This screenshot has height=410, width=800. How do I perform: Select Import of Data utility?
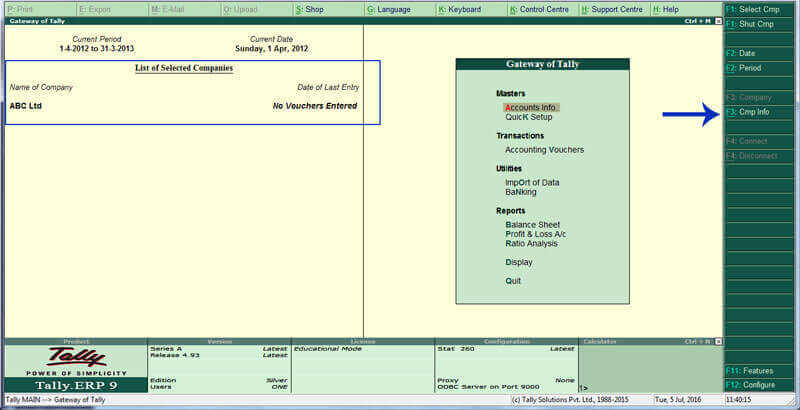(x=532, y=183)
